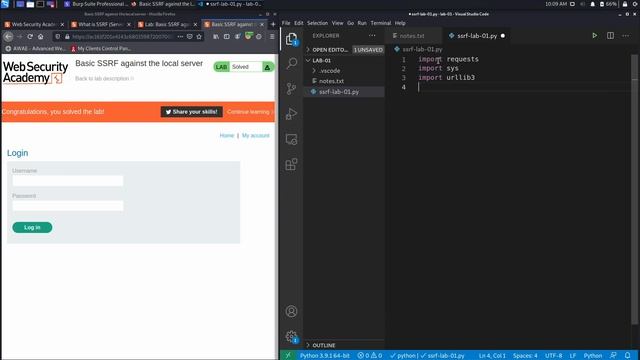
Task: Open Firefox page actions ellipsis
Action: coord(180,36)
